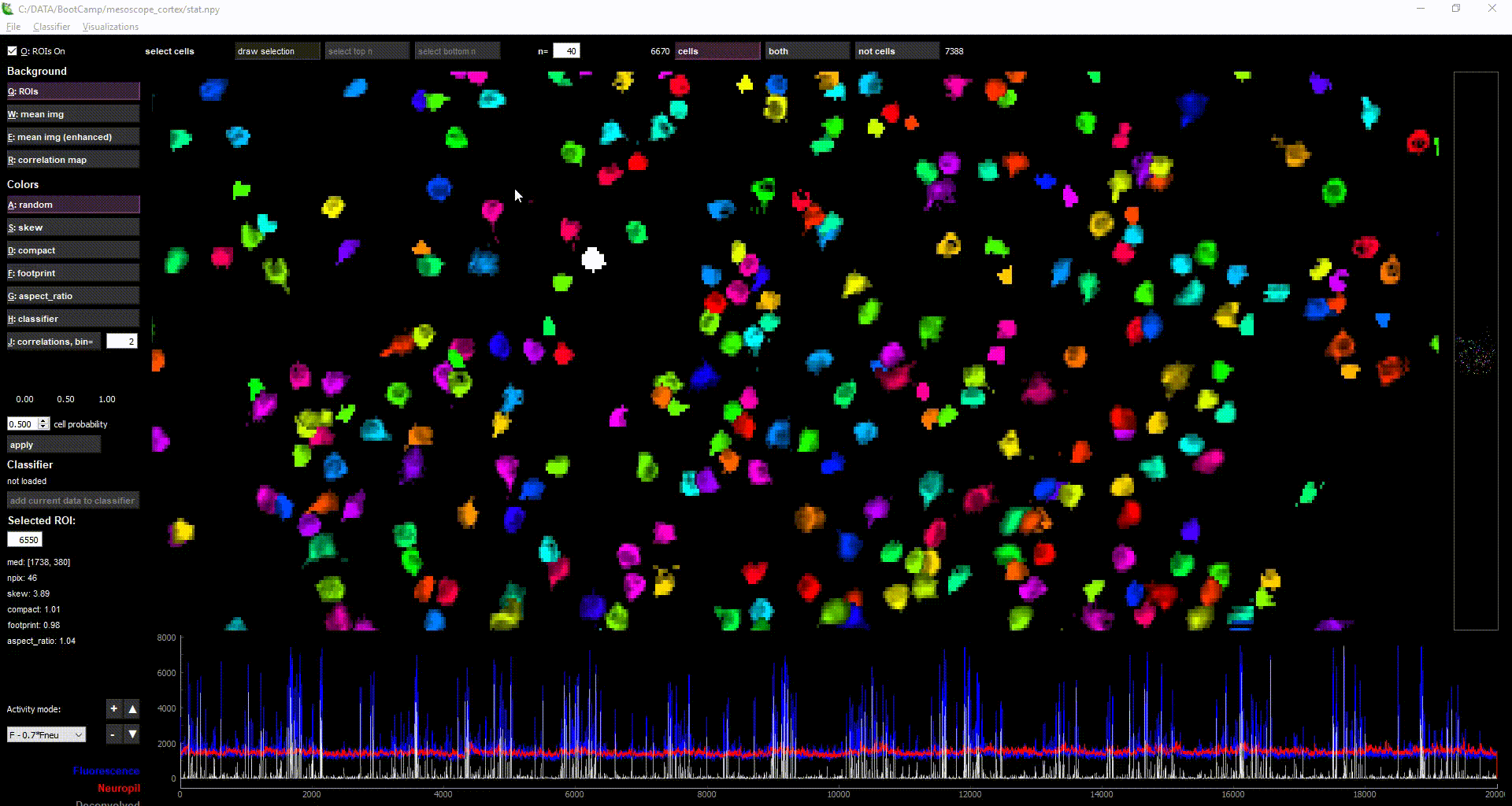Click the Selected ROI number field
1512x806 pixels.
pyautogui.click(x=25, y=540)
